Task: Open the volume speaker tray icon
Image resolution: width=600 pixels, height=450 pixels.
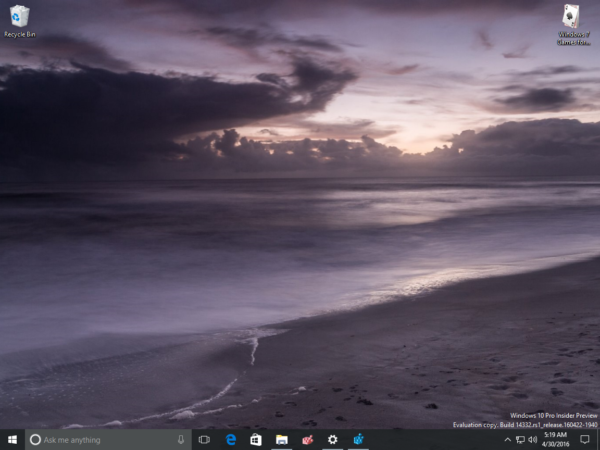Action: [532, 440]
